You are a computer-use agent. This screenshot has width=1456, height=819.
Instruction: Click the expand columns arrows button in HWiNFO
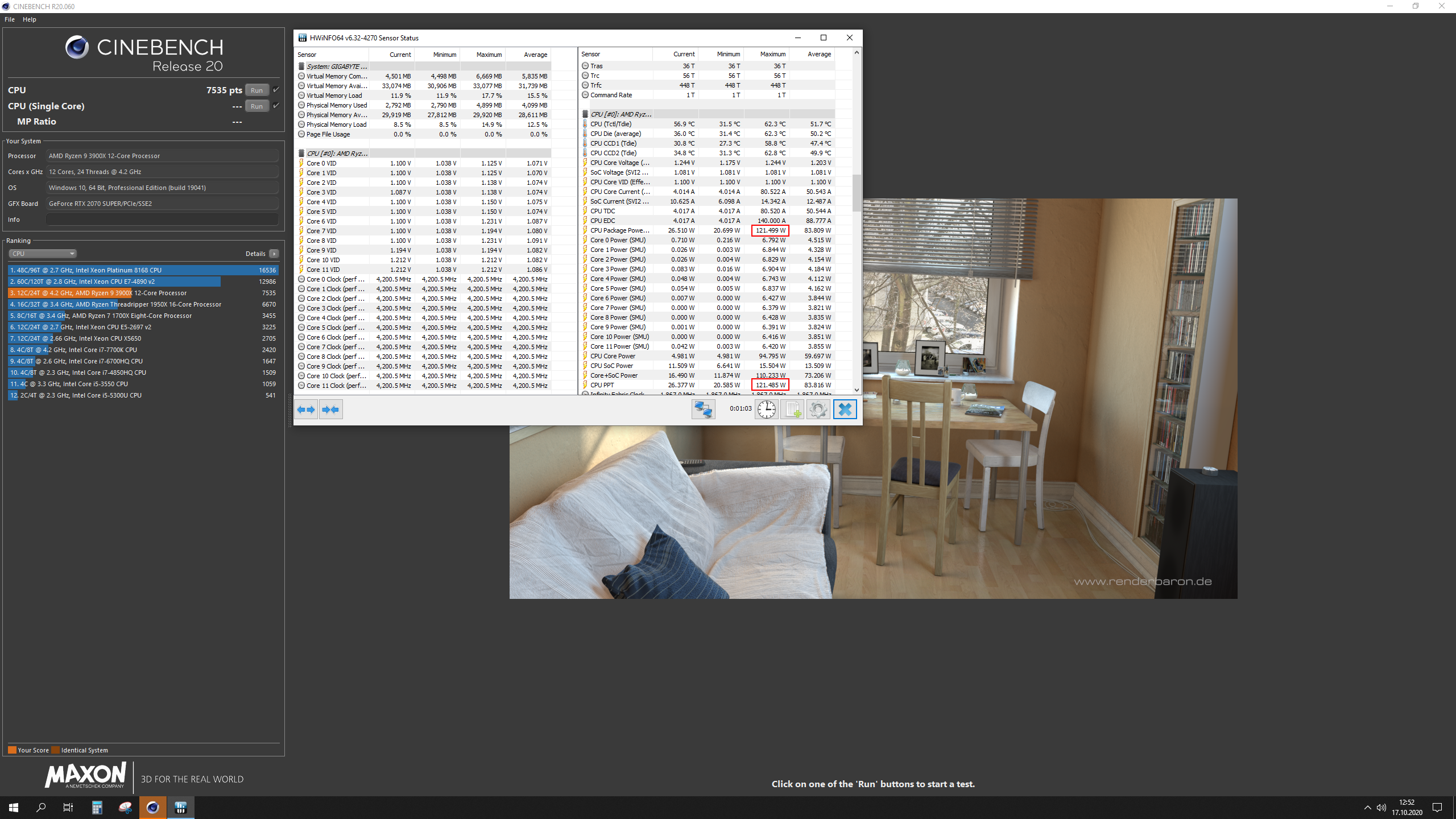coord(306,409)
